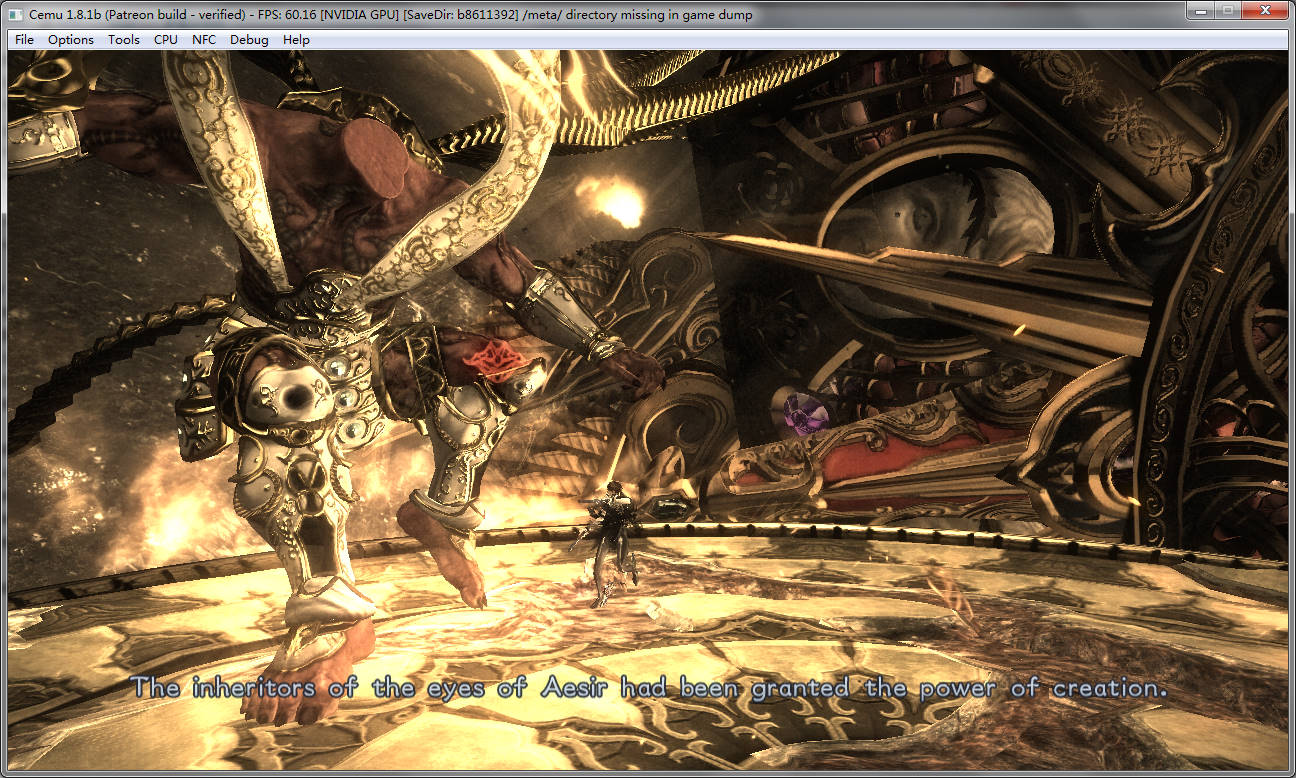The height and width of the screenshot is (778, 1296).
Task: Open the Debug menu
Action: pyautogui.click(x=249, y=40)
